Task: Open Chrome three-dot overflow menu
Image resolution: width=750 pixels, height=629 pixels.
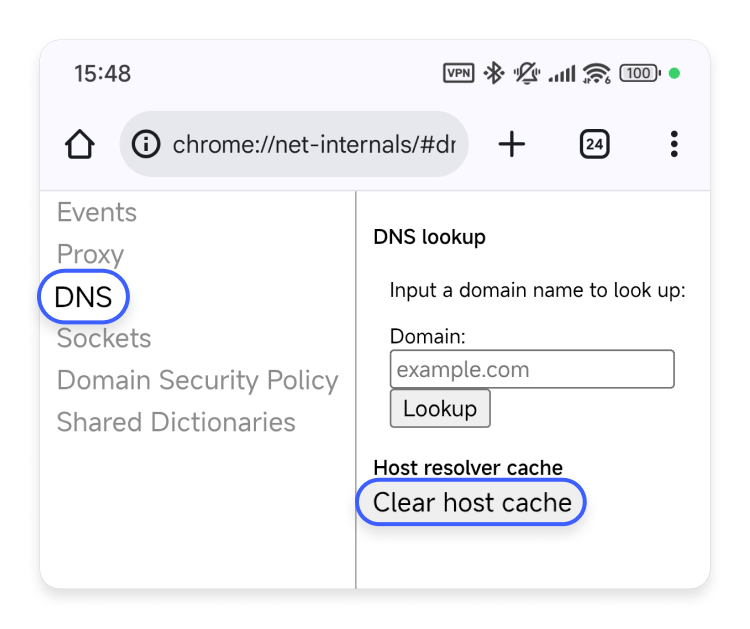Action: (x=674, y=145)
